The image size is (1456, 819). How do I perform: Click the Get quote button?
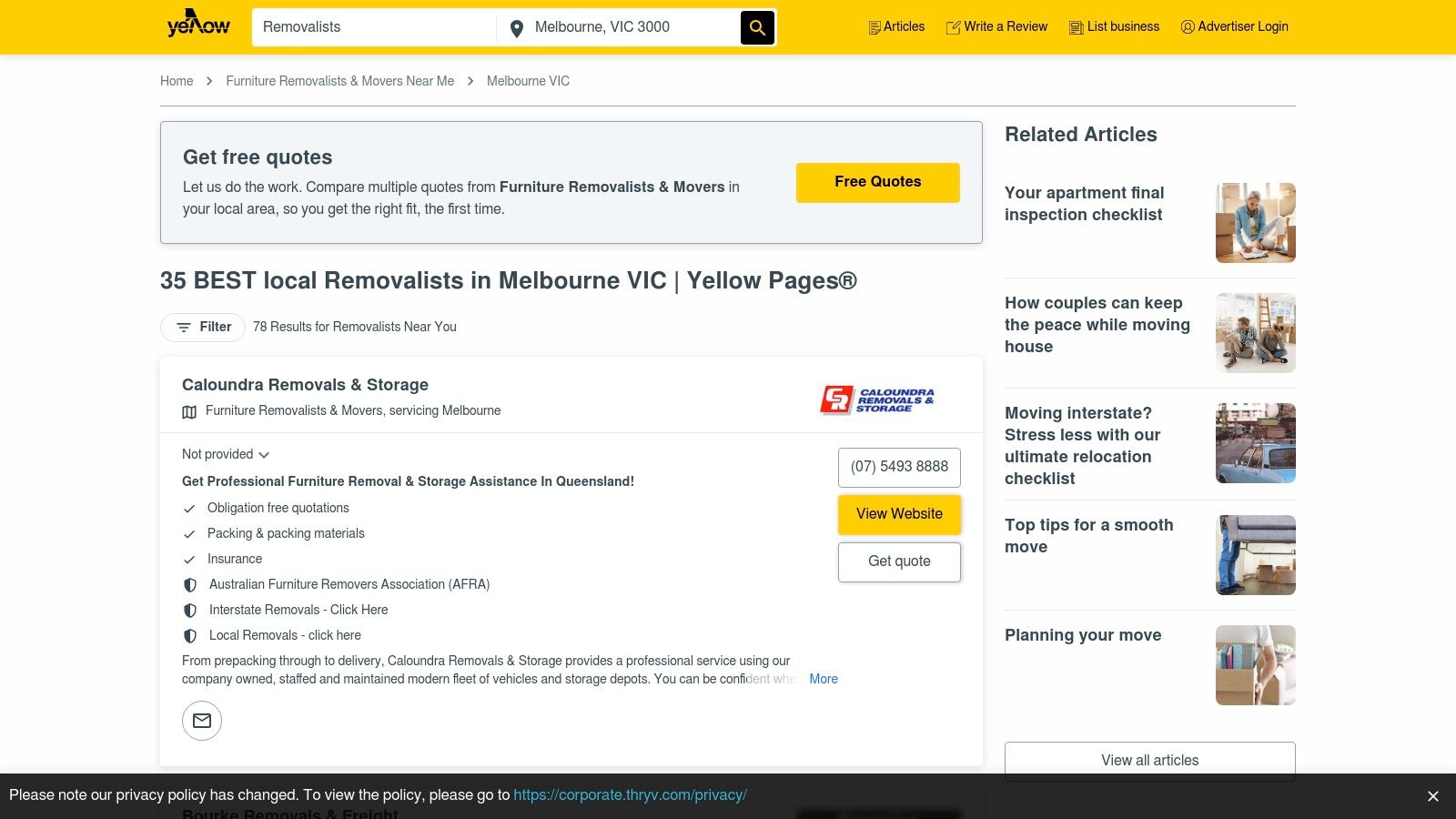tap(899, 561)
